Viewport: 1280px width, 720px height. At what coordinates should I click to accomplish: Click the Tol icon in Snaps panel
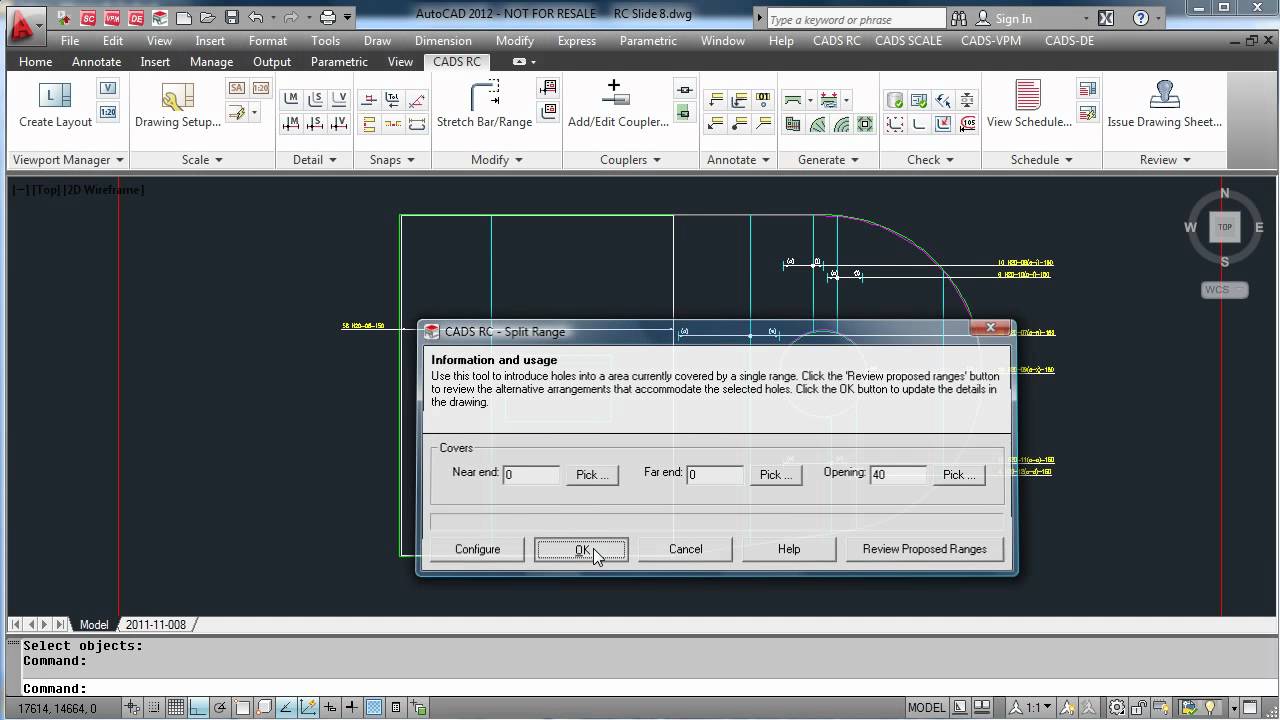coord(393,99)
